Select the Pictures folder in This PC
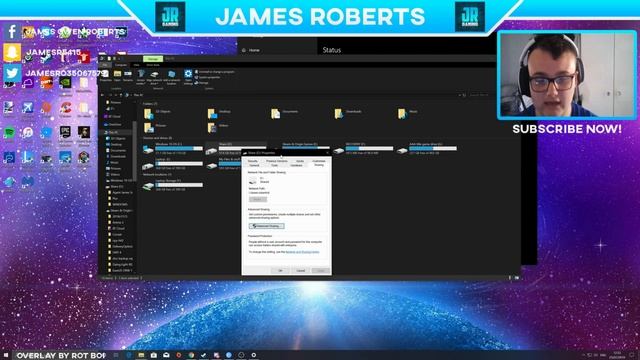Screen dimensions: 640x360 (x=156, y=127)
